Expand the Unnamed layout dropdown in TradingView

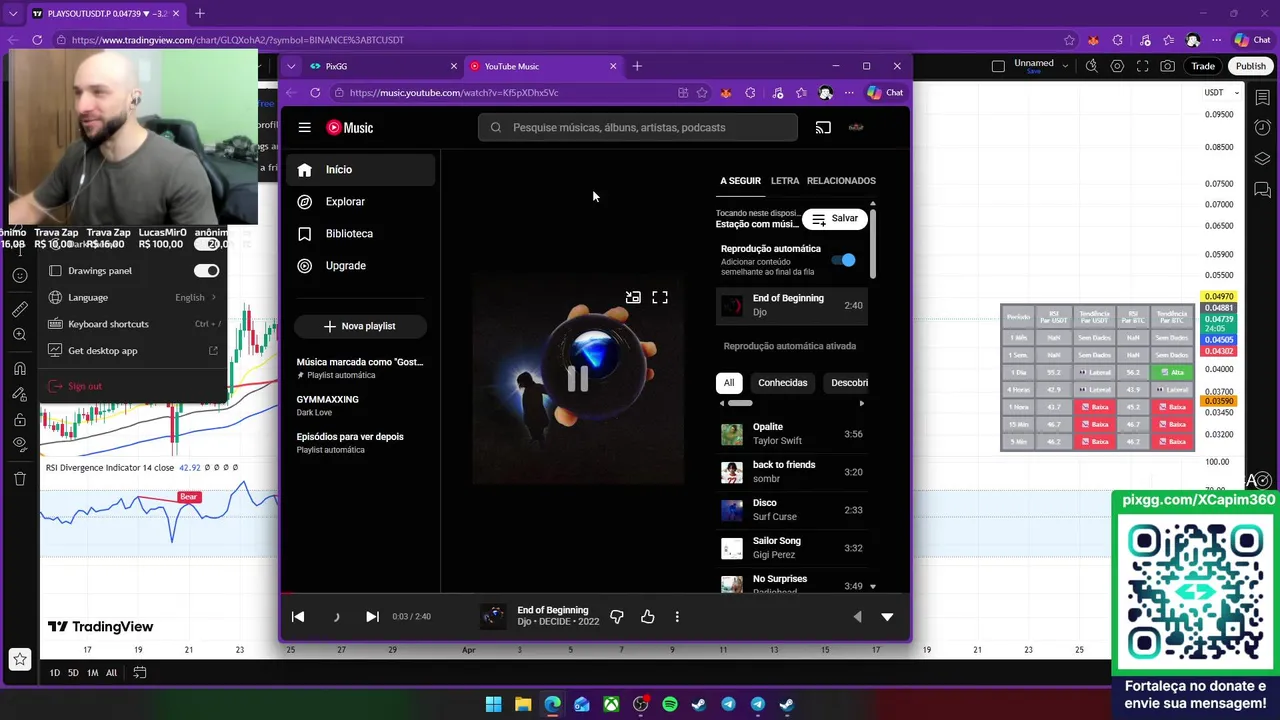(x=1065, y=66)
